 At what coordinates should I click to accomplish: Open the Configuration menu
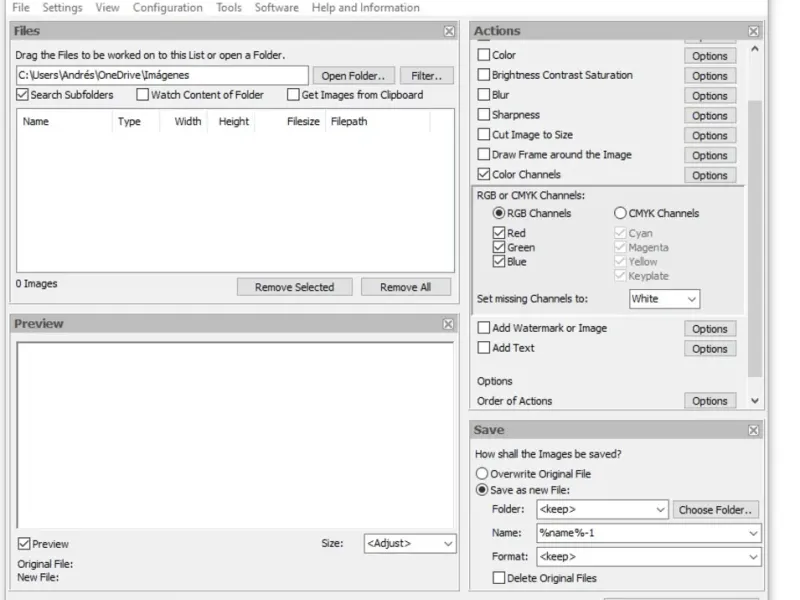tap(167, 8)
